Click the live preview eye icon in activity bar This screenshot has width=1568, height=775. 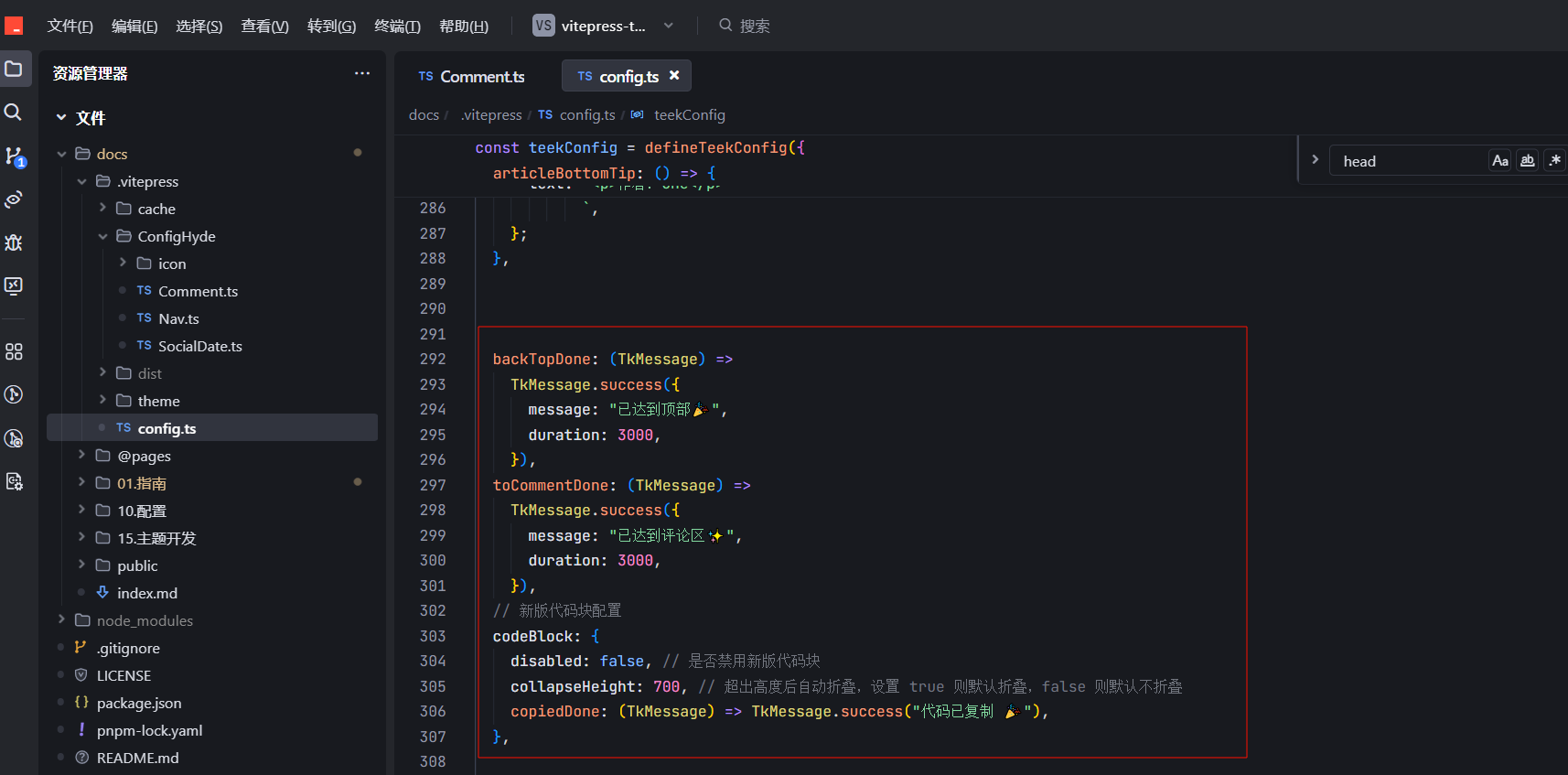(x=14, y=199)
